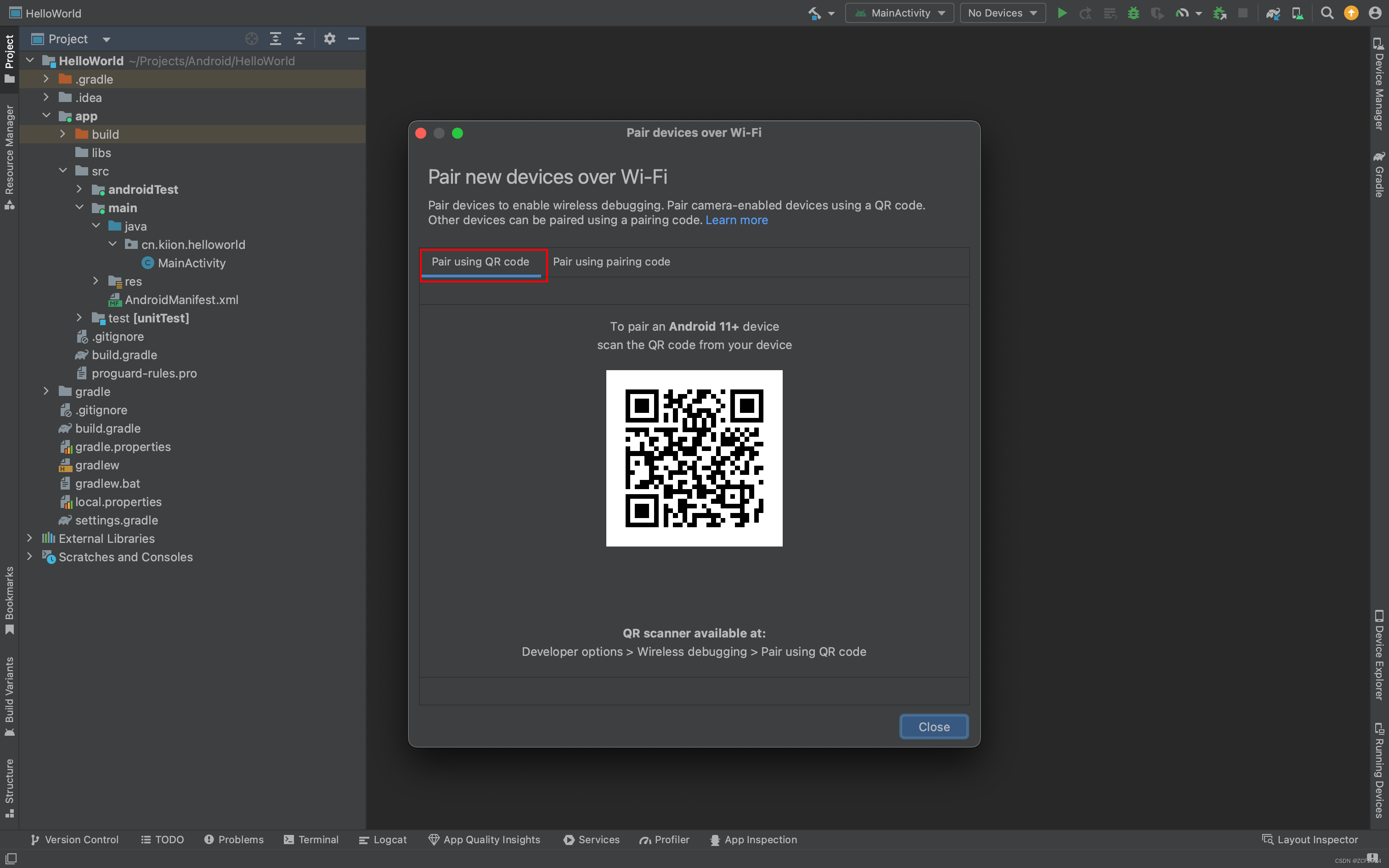Screen dimensions: 1389x868
Task: Switch to Pair using pairing code tab
Action: coord(611,262)
